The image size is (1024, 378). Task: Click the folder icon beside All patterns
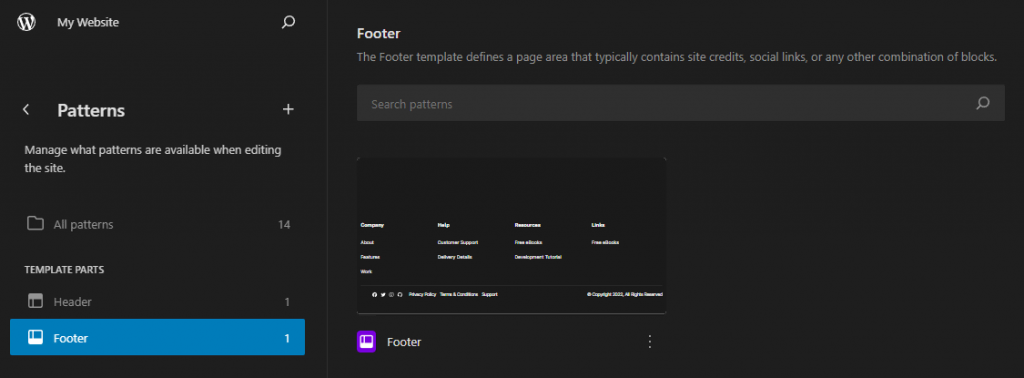pos(35,224)
